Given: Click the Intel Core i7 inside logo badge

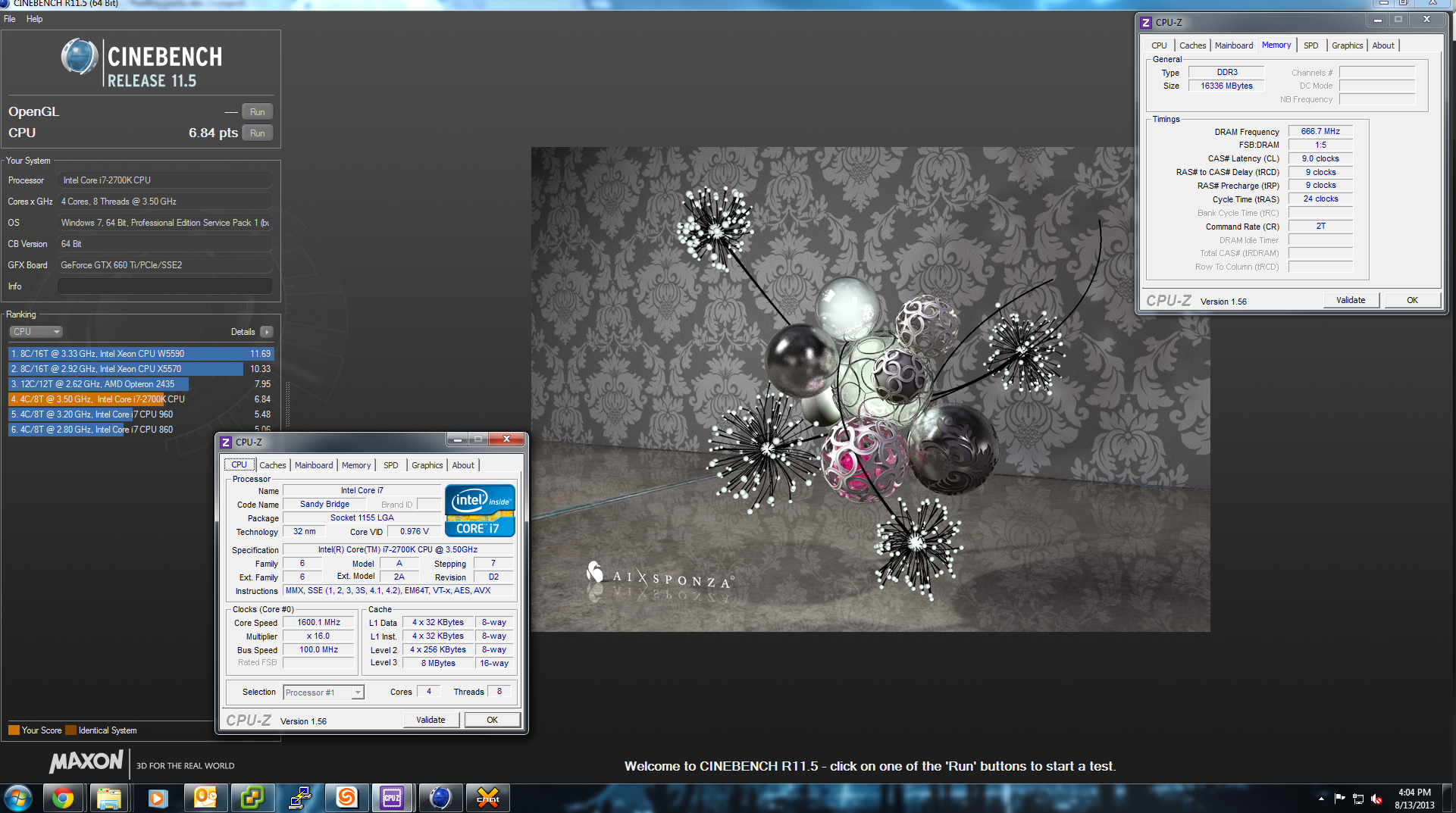Looking at the screenshot, I should (480, 511).
